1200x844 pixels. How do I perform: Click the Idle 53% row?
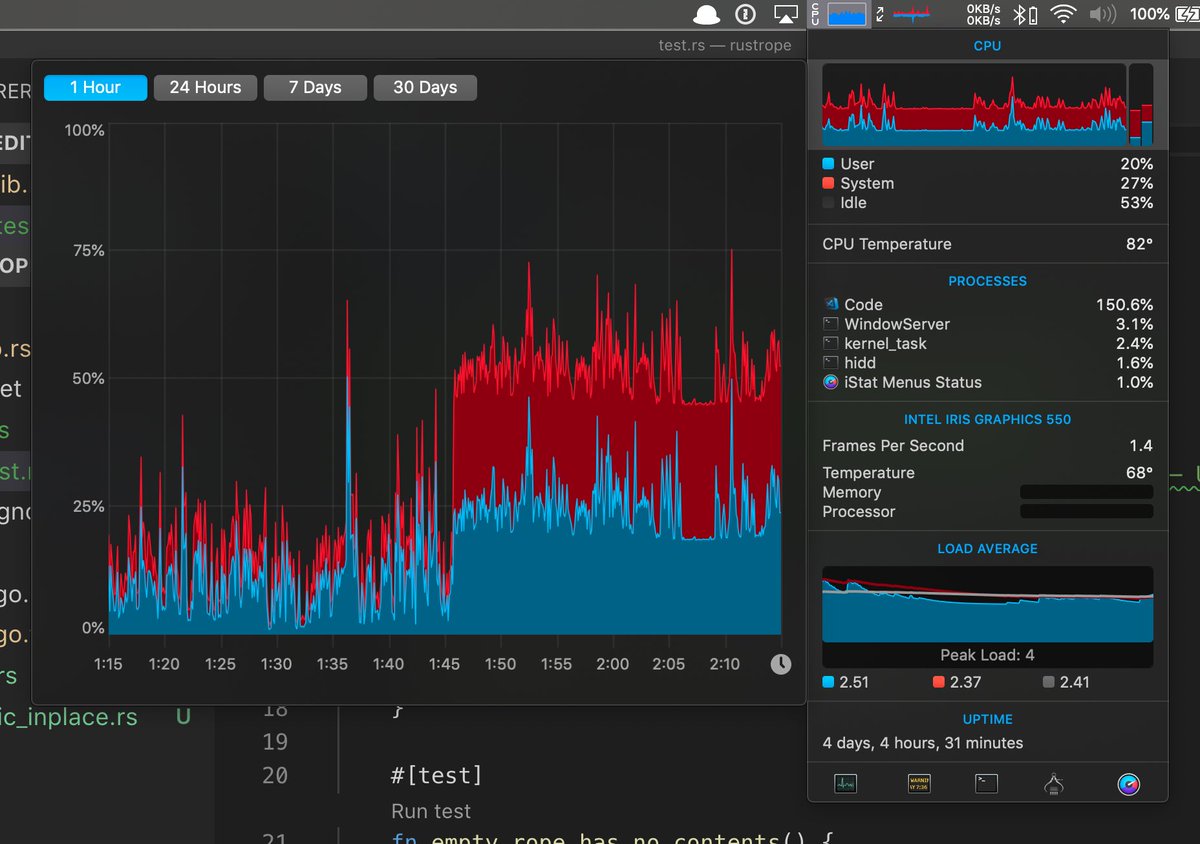(x=987, y=203)
